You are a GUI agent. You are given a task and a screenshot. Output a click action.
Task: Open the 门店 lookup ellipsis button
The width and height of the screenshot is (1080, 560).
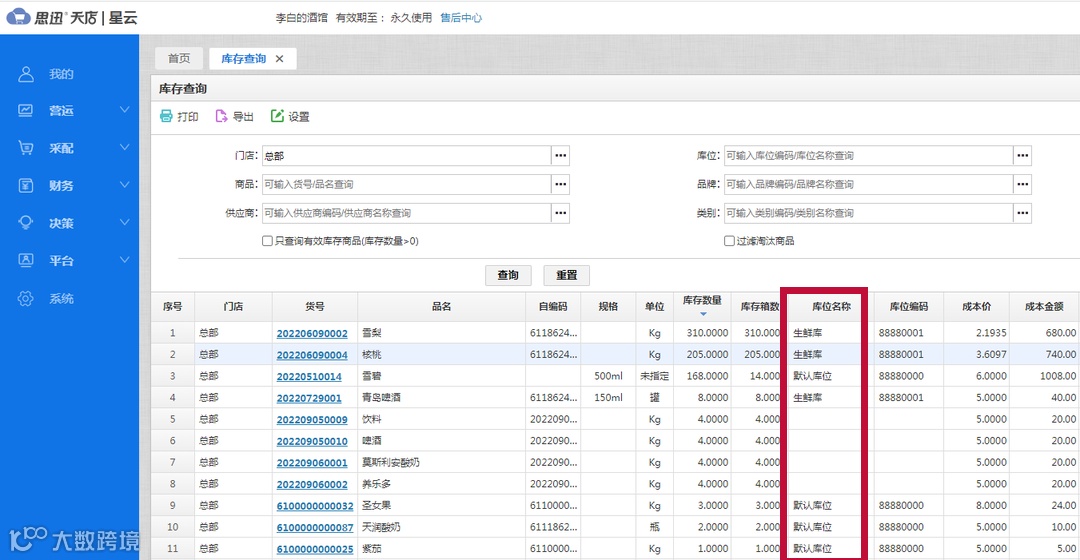click(x=561, y=156)
